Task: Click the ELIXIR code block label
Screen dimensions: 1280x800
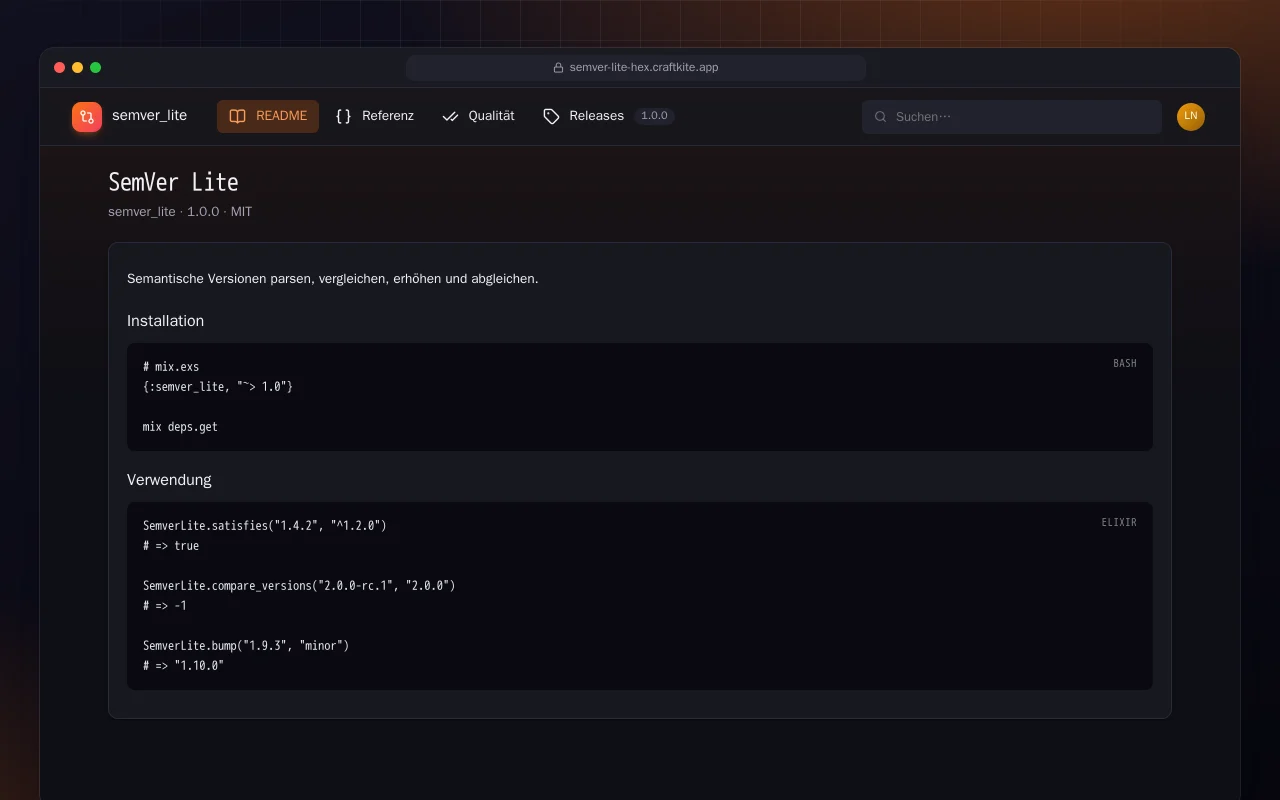Action: click(1119, 523)
